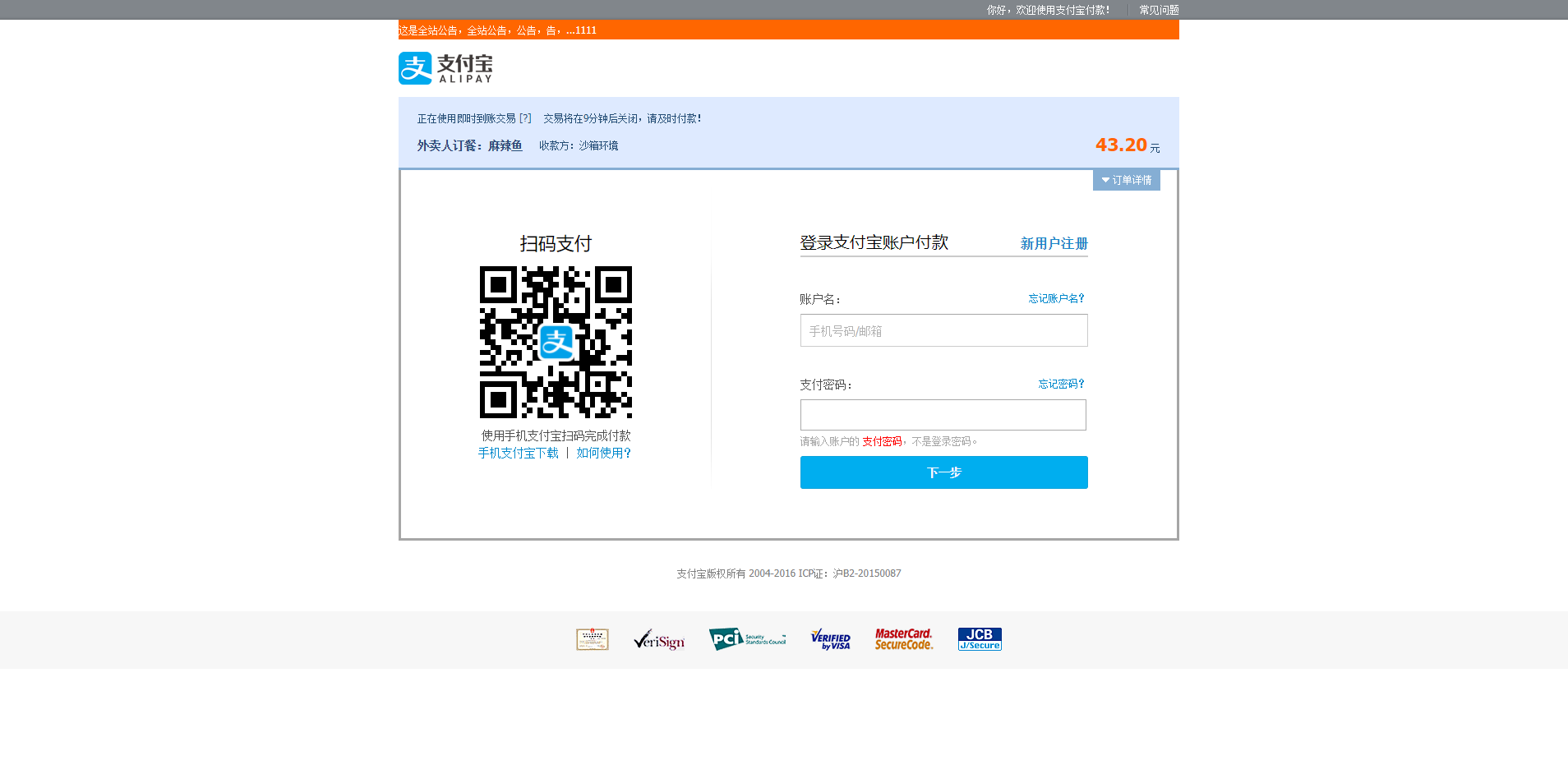Viewport: 1568px width, 760px height.
Task: Expand the 订单详情 order details
Action: point(1127,180)
